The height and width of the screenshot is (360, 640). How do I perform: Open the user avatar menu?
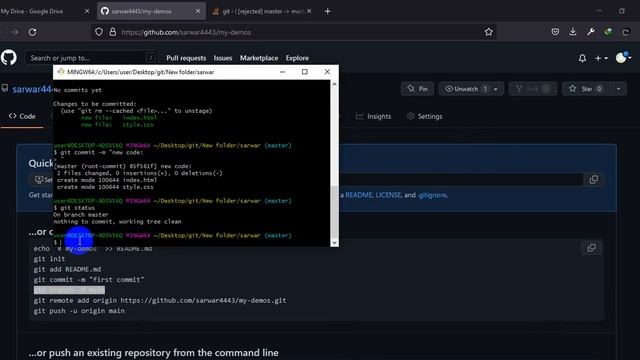click(x=623, y=58)
